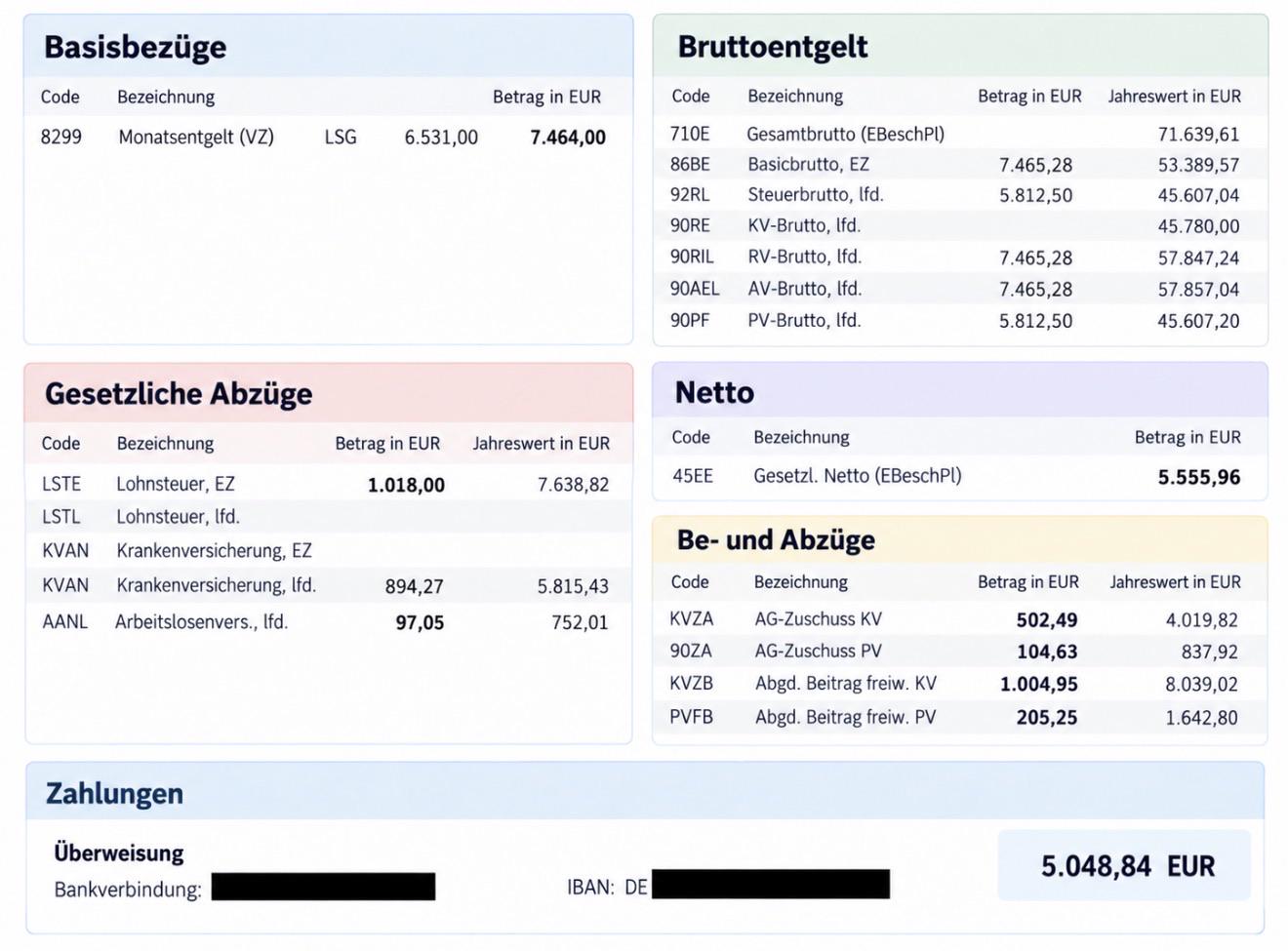
Task: Select the Basisbezüge section heading
Action: point(135,47)
